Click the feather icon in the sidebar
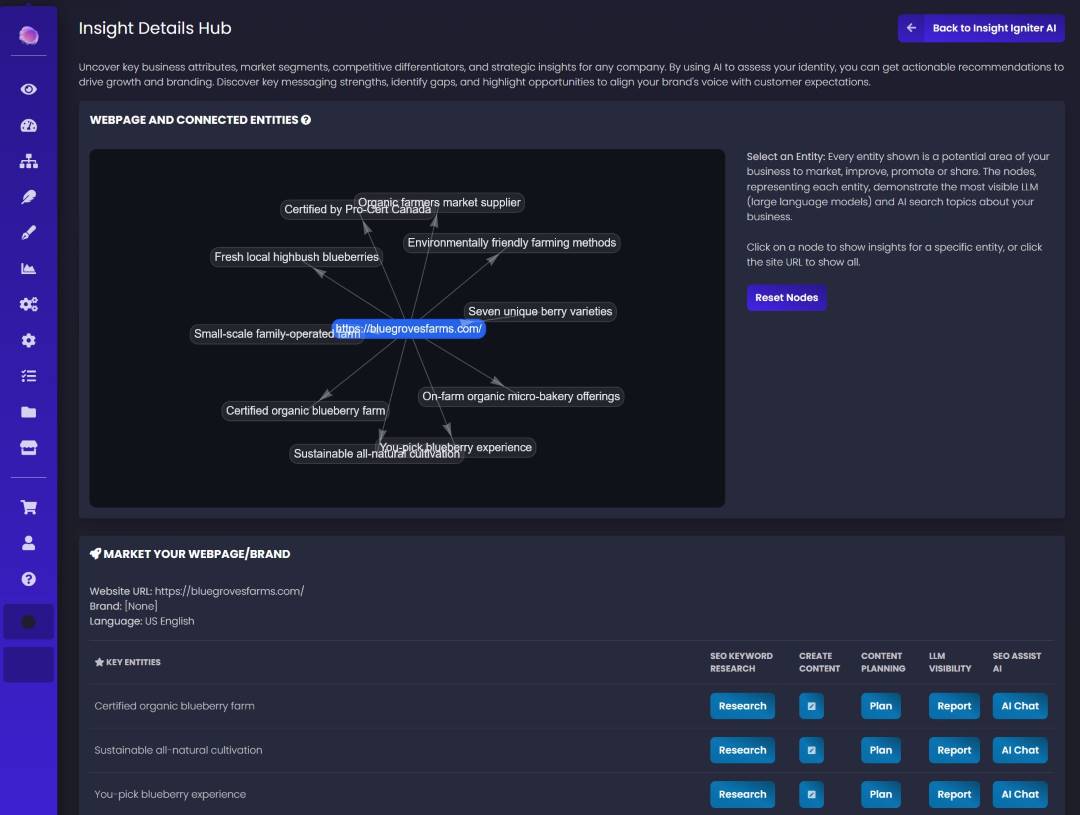1080x815 pixels. point(28,197)
